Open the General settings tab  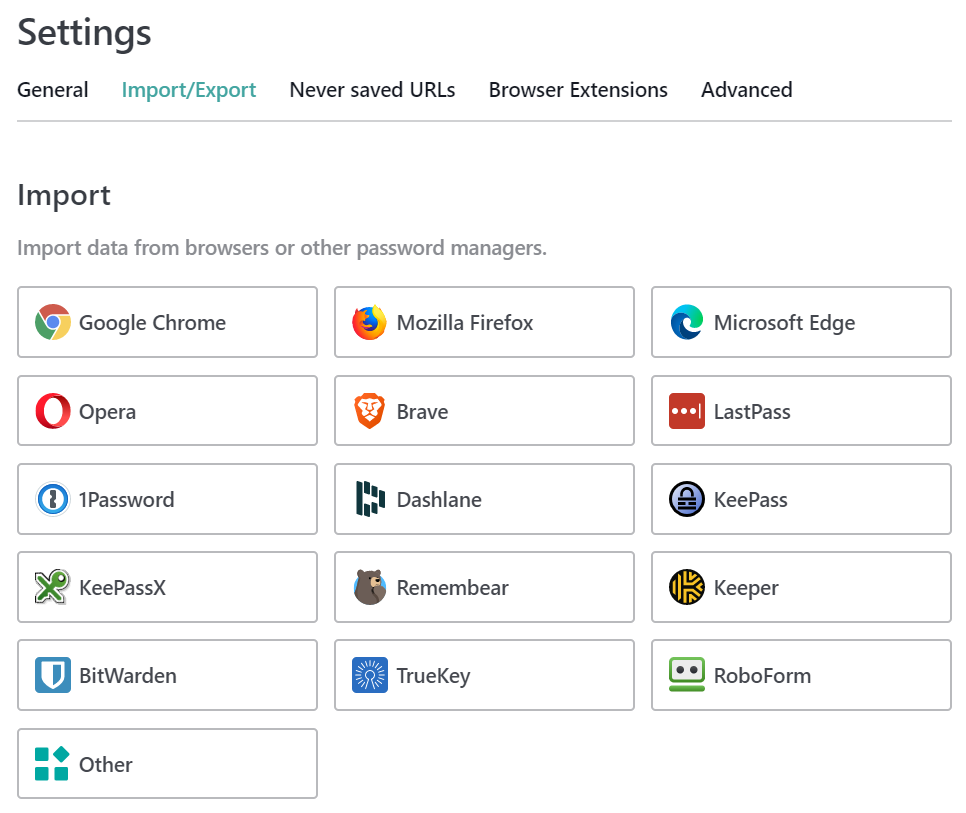pyautogui.click(x=52, y=90)
